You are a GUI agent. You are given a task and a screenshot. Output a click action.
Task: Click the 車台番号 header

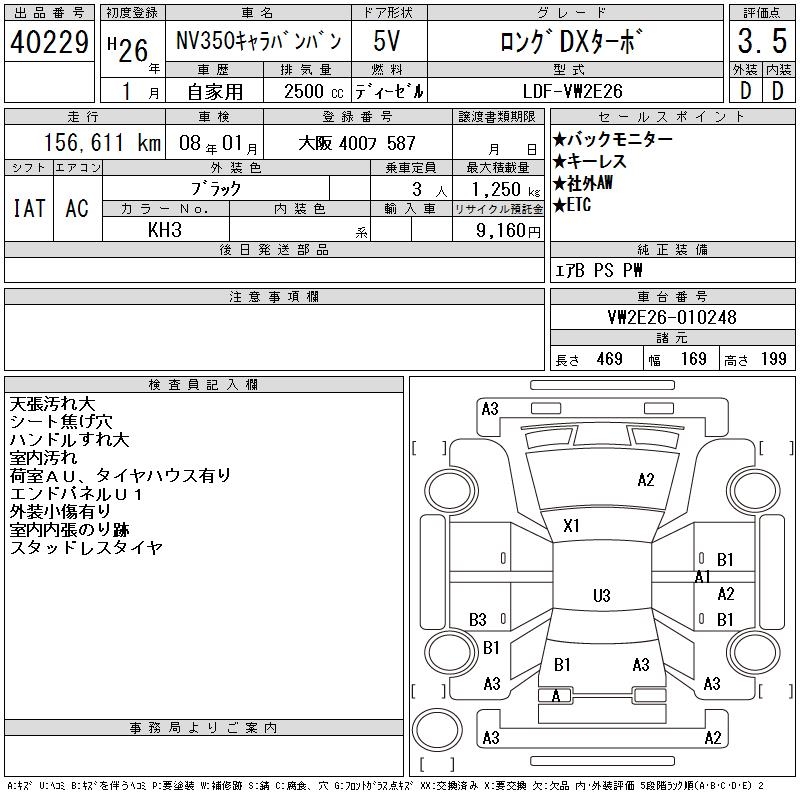[x=672, y=297]
